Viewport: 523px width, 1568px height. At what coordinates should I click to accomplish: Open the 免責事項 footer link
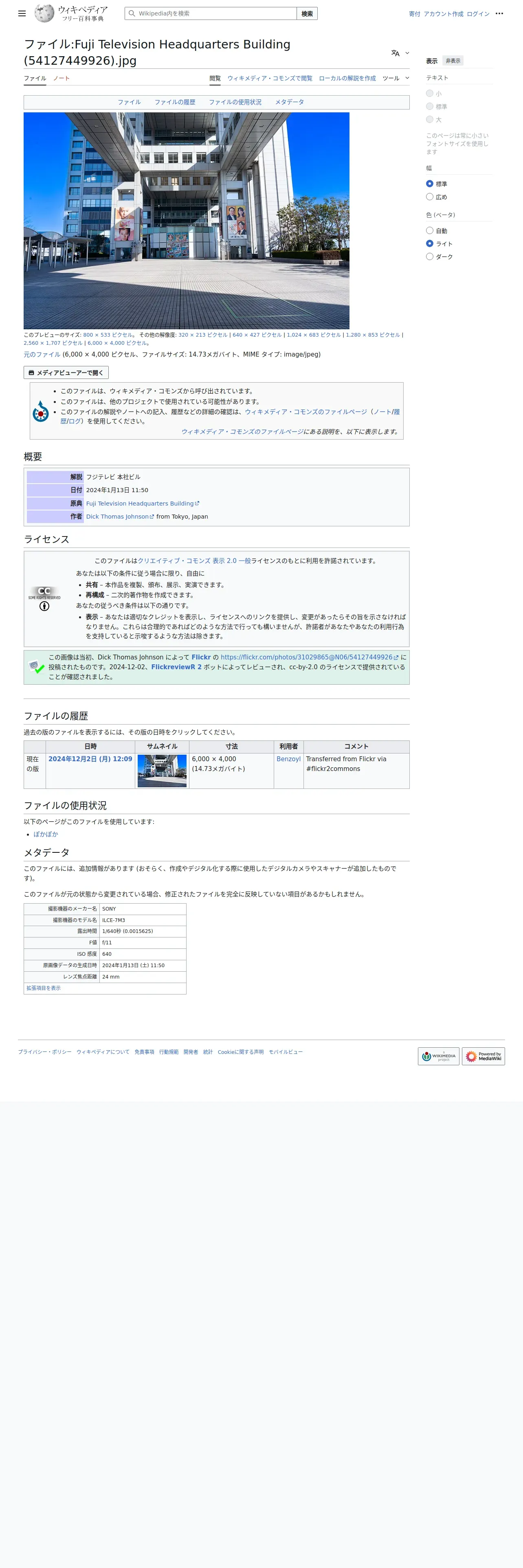pos(144,1052)
